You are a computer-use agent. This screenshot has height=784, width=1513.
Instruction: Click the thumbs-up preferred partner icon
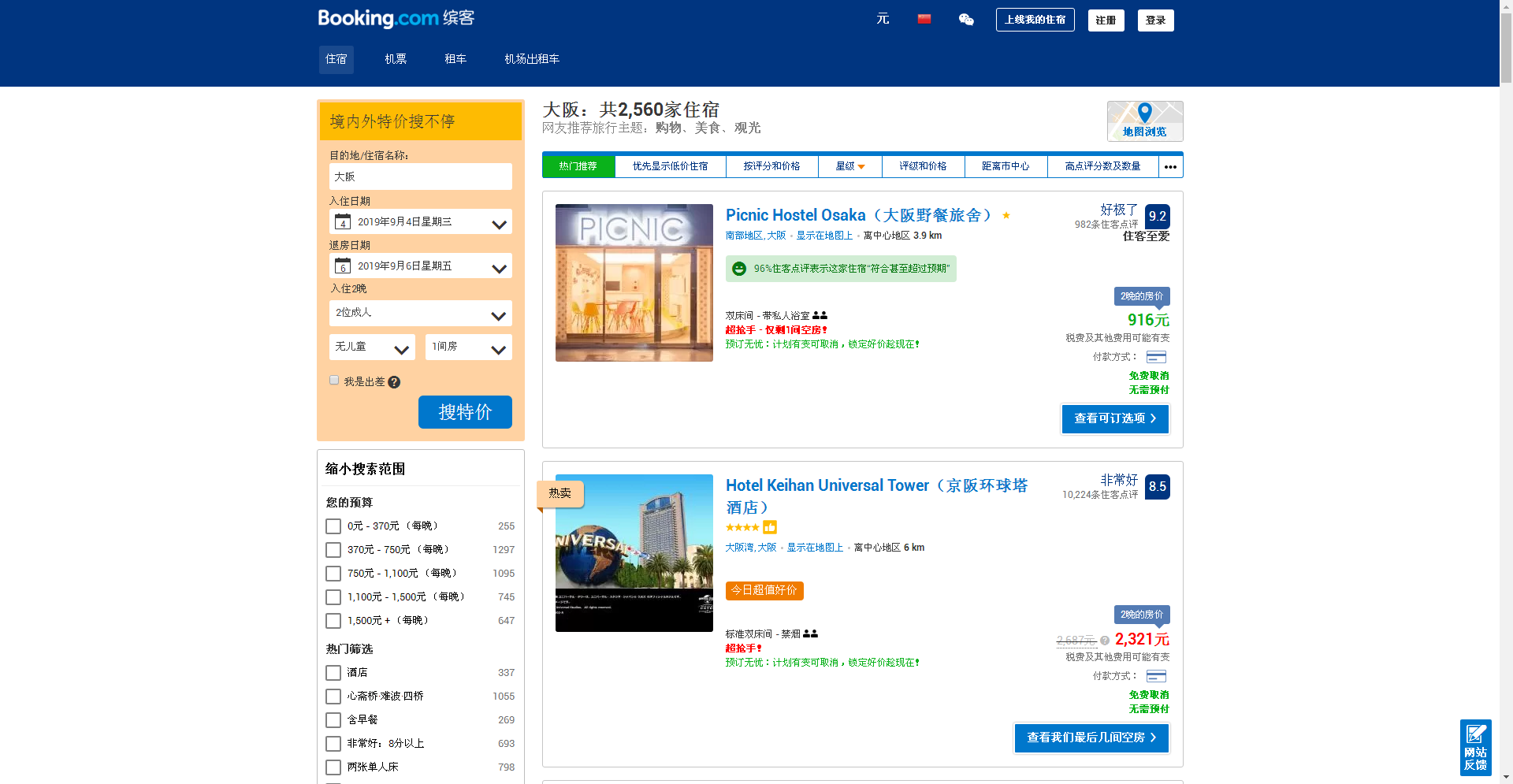(770, 527)
